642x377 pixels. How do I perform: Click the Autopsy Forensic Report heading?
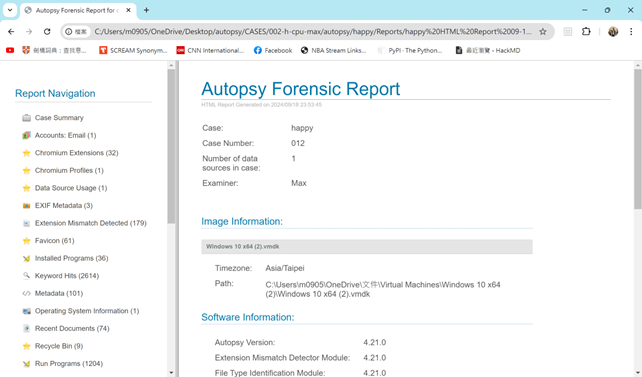[x=301, y=89]
